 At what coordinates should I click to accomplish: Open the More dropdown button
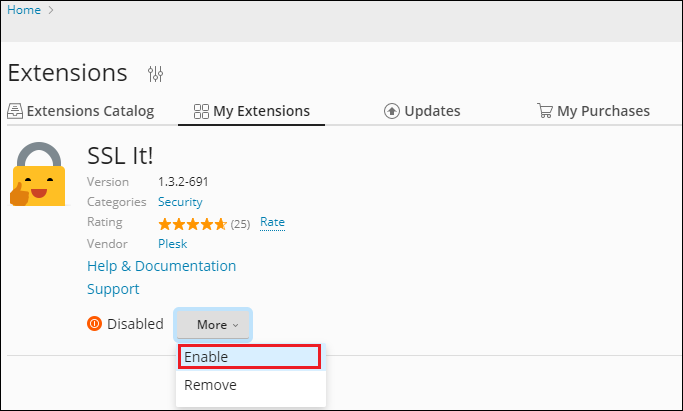(213, 325)
